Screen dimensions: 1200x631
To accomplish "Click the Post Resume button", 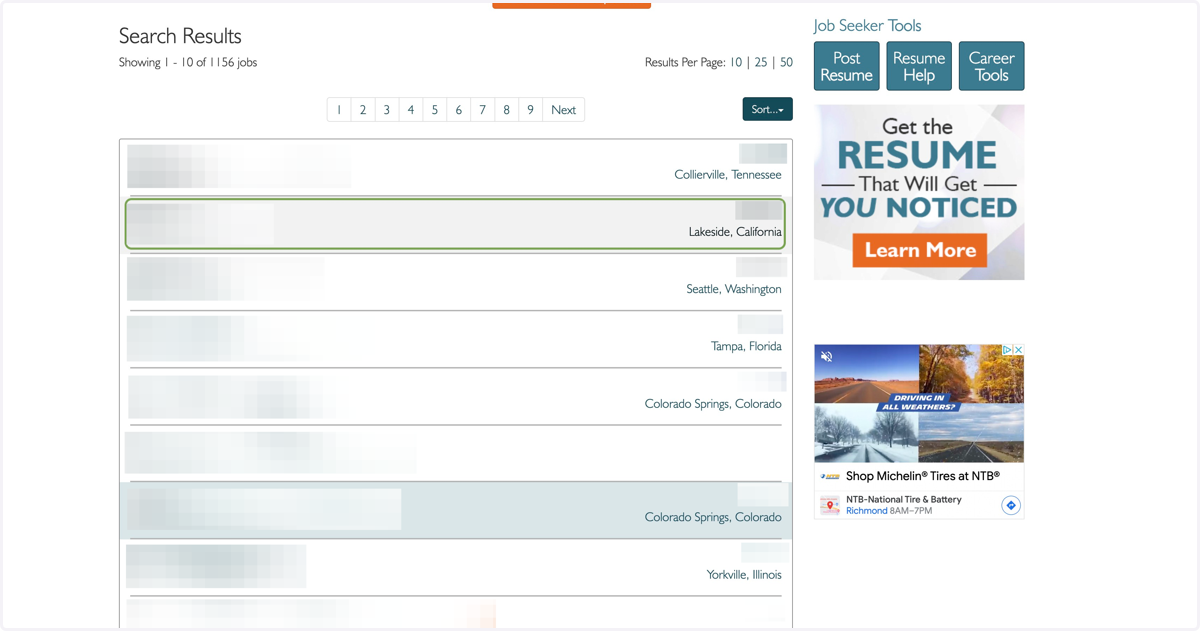I will coord(847,66).
